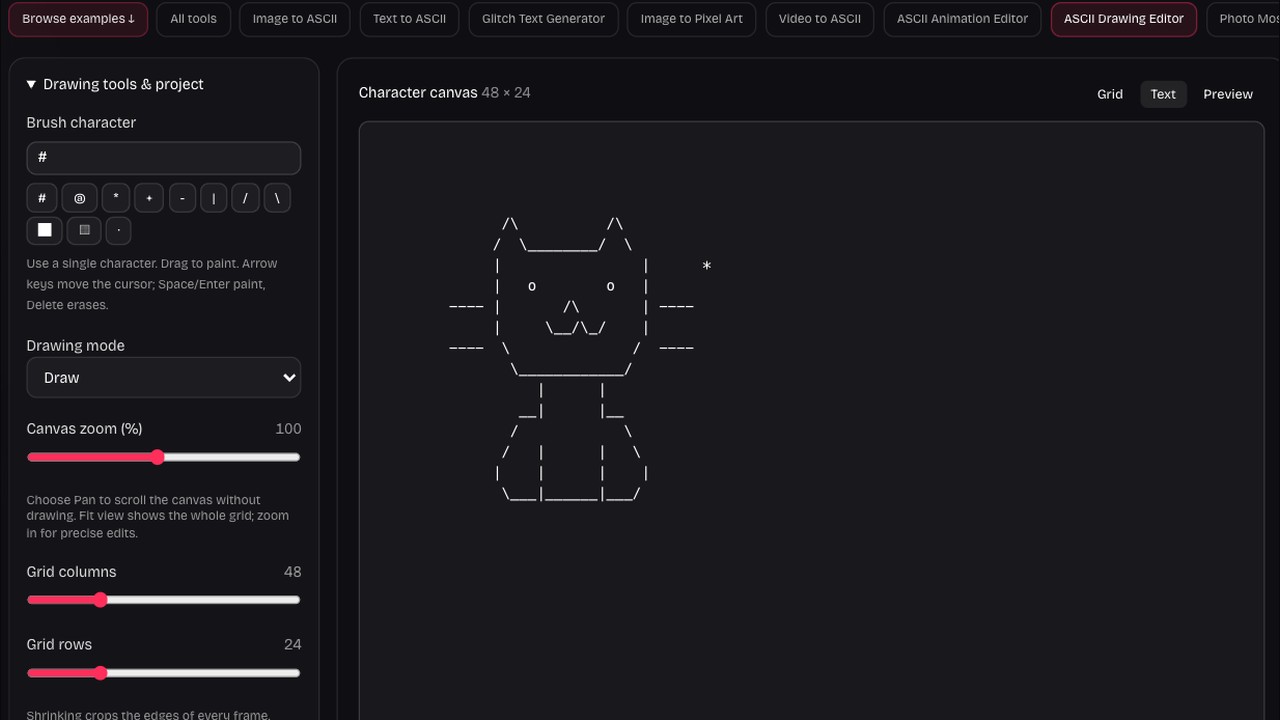Image resolution: width=1280 pixels, height=720 pixels.
Task: Open the Text to ASCII tool
Action: point(409,19)
